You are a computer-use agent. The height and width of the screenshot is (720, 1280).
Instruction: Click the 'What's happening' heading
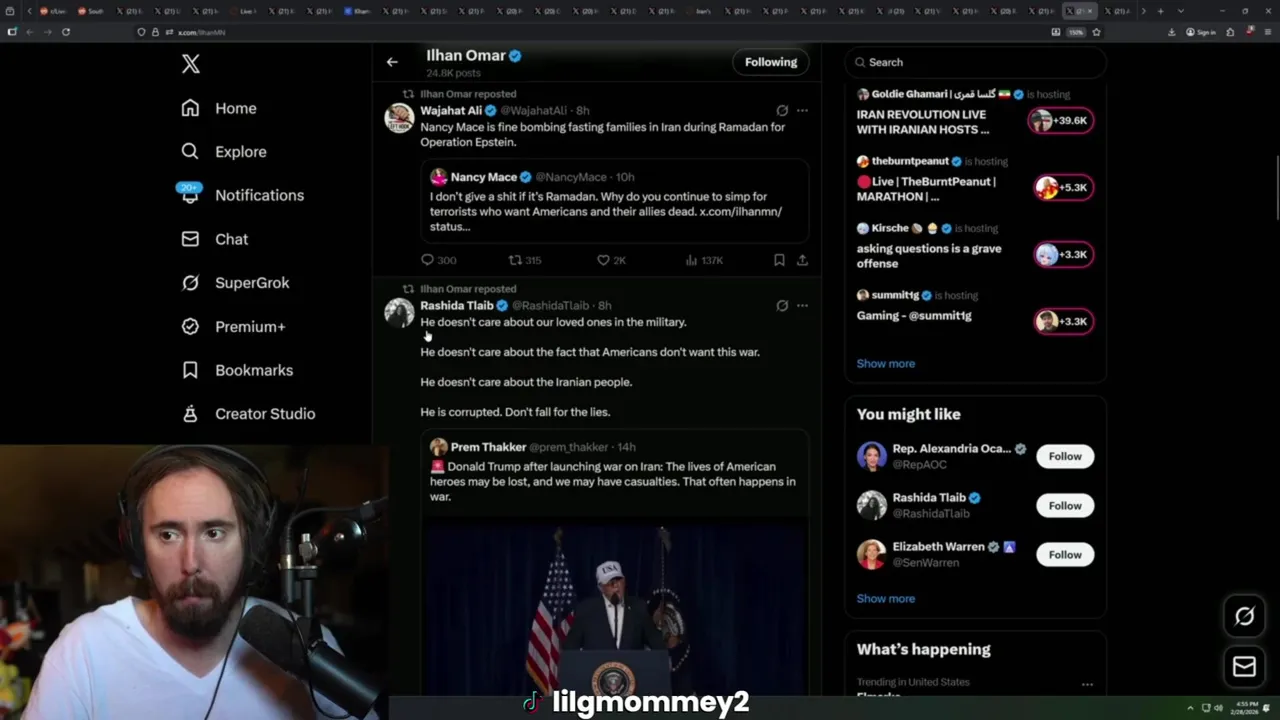coord(923,649)
